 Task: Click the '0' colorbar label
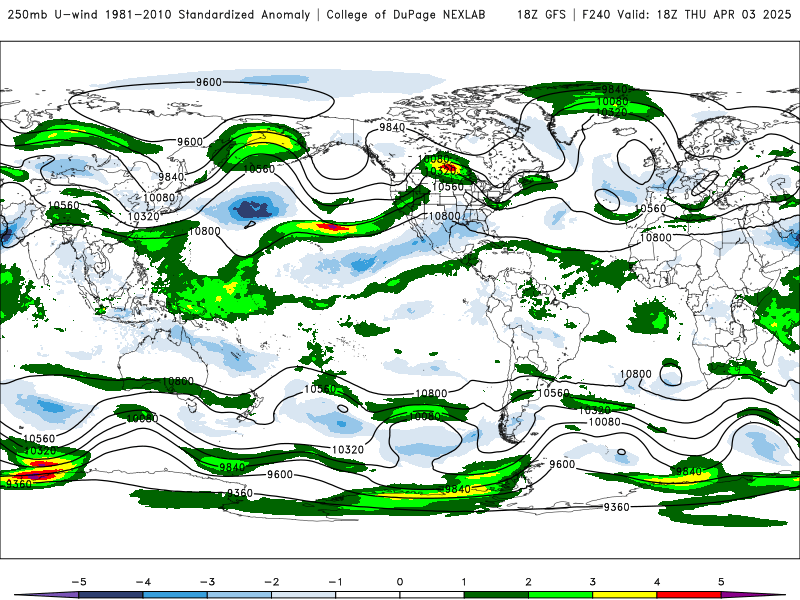click(x=400, y=582)
